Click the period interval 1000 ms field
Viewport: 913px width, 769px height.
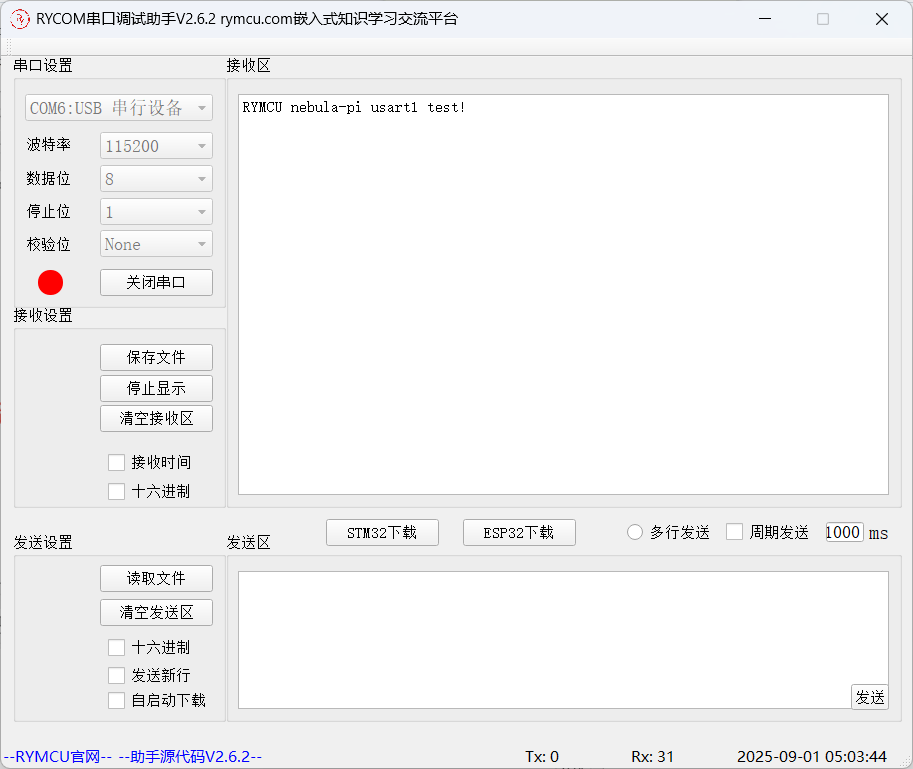pos(843,532)
